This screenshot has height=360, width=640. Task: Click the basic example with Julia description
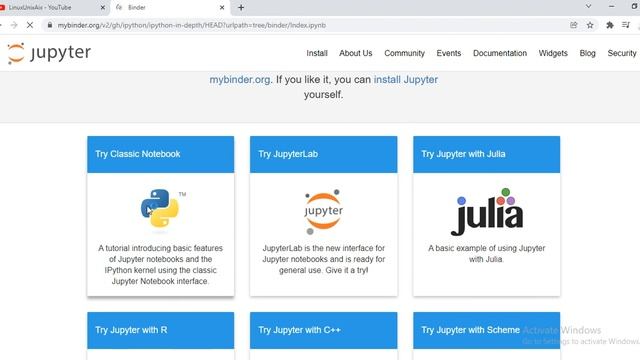[x=487, y=253]
